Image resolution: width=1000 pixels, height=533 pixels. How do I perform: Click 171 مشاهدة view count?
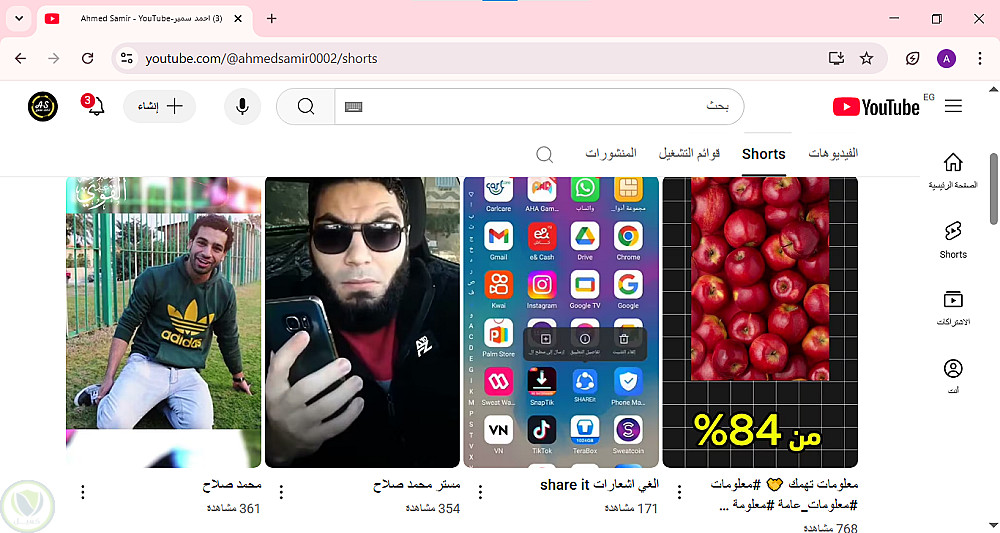[631, 508]
